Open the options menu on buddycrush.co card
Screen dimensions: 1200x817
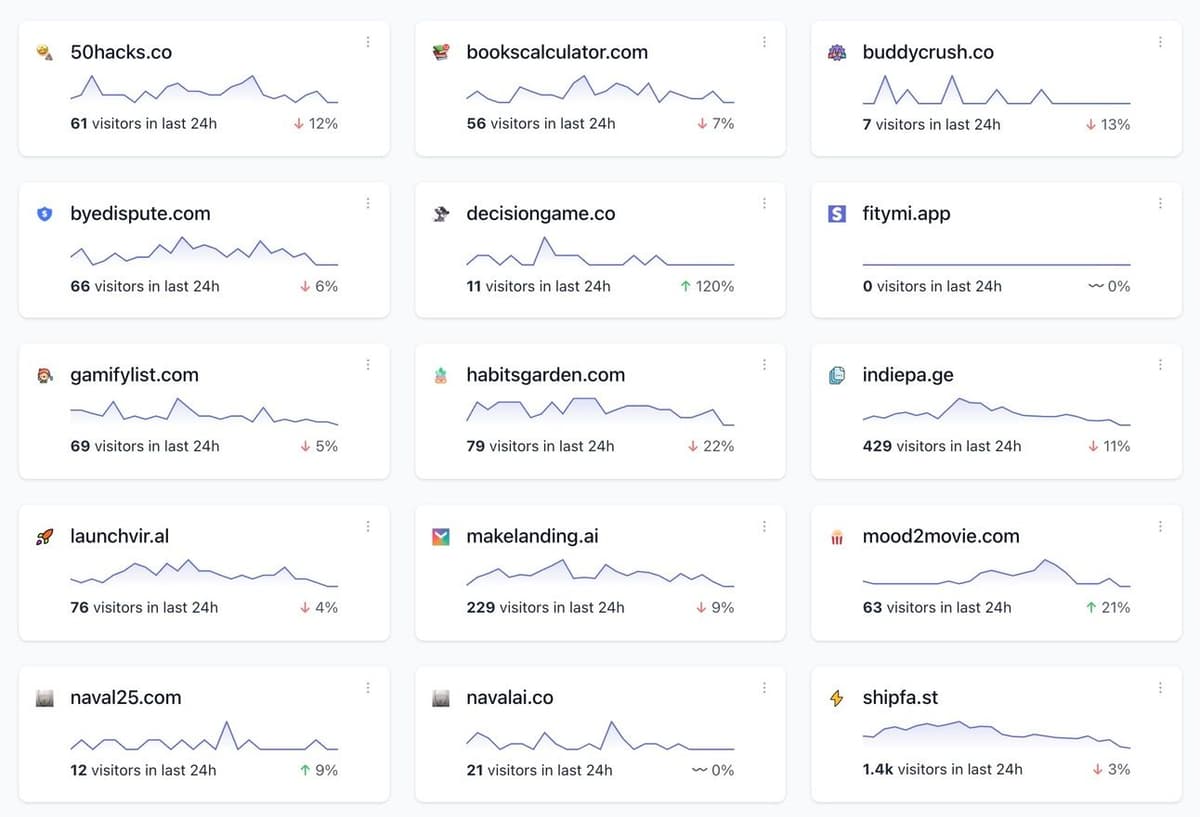point(1160,42)
